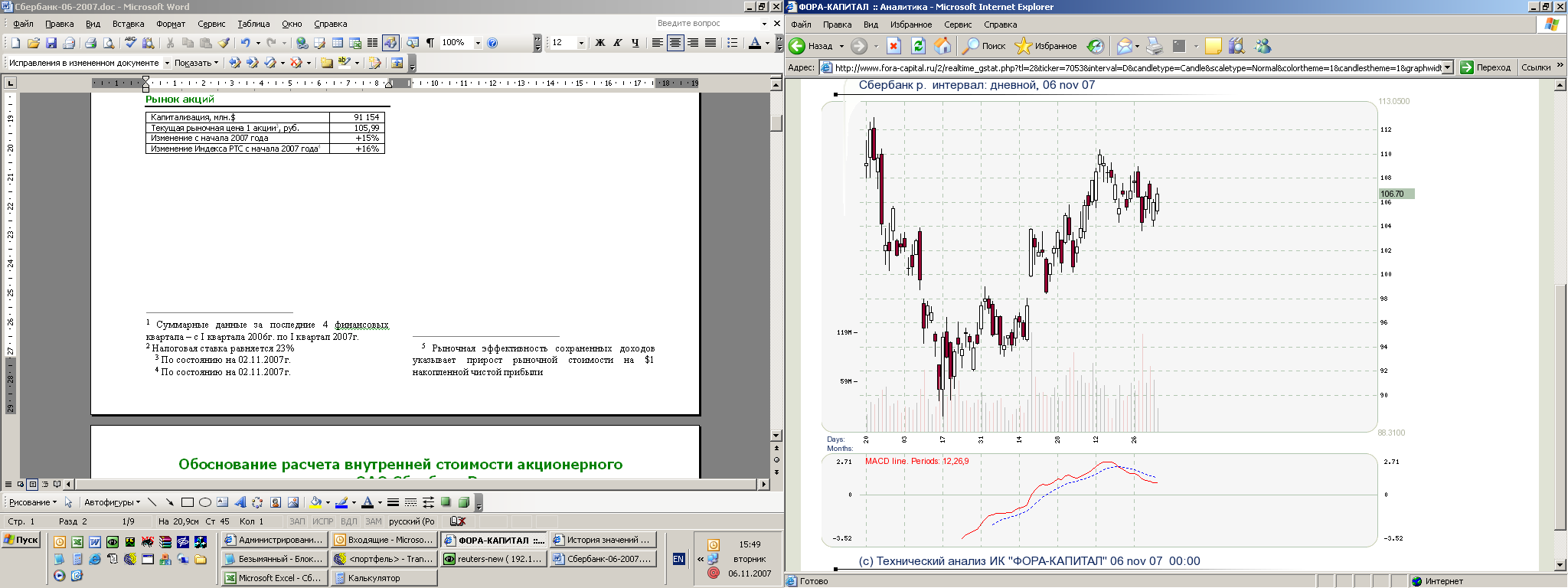Screen dimensions: 1568x588
Task: Select the Oval drawing tool
Action: tap(204, 502)
